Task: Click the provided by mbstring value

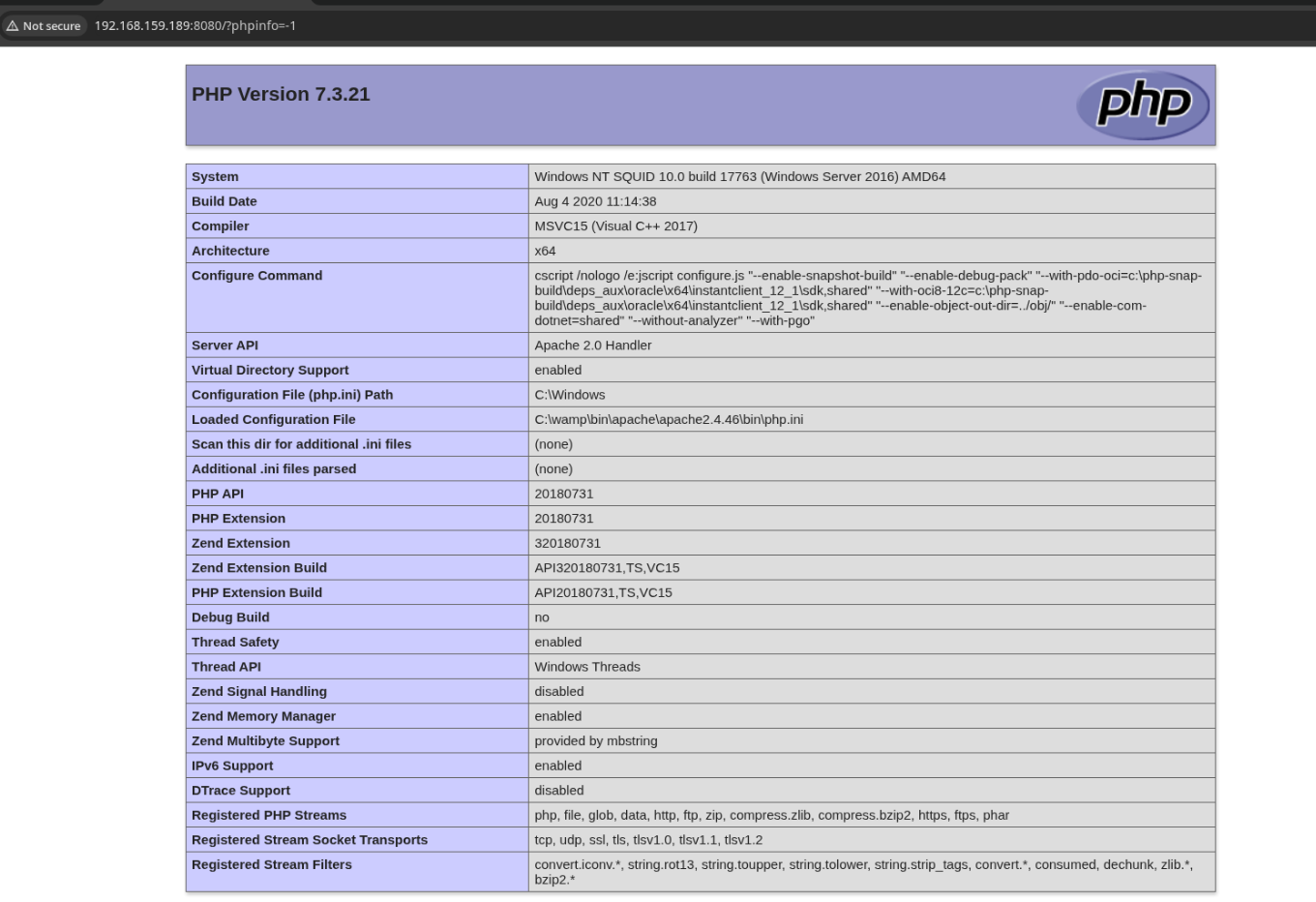Action: click(x=596, y=740)
